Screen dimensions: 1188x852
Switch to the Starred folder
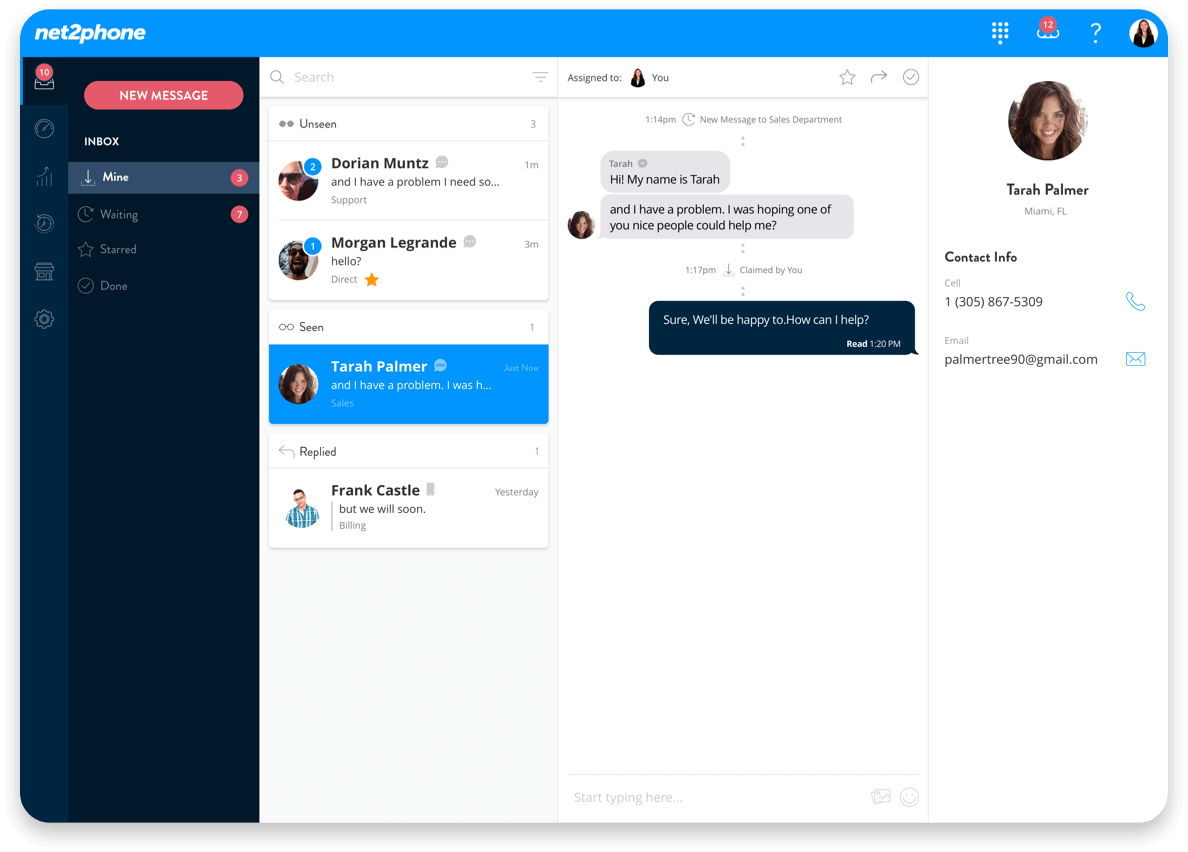118,249
